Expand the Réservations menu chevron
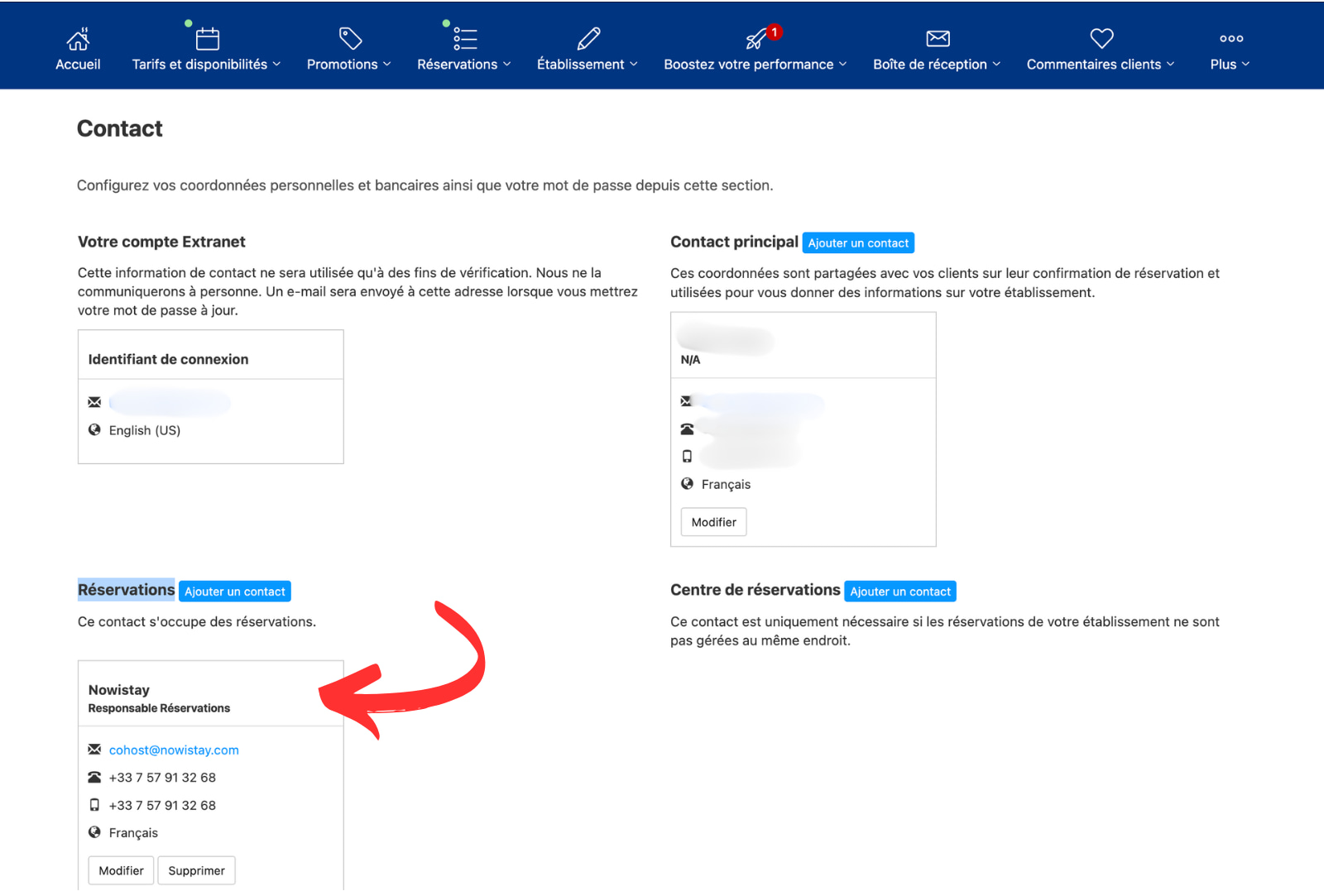The height and width of the screenshot is (896, 1324). click(506, 65)
